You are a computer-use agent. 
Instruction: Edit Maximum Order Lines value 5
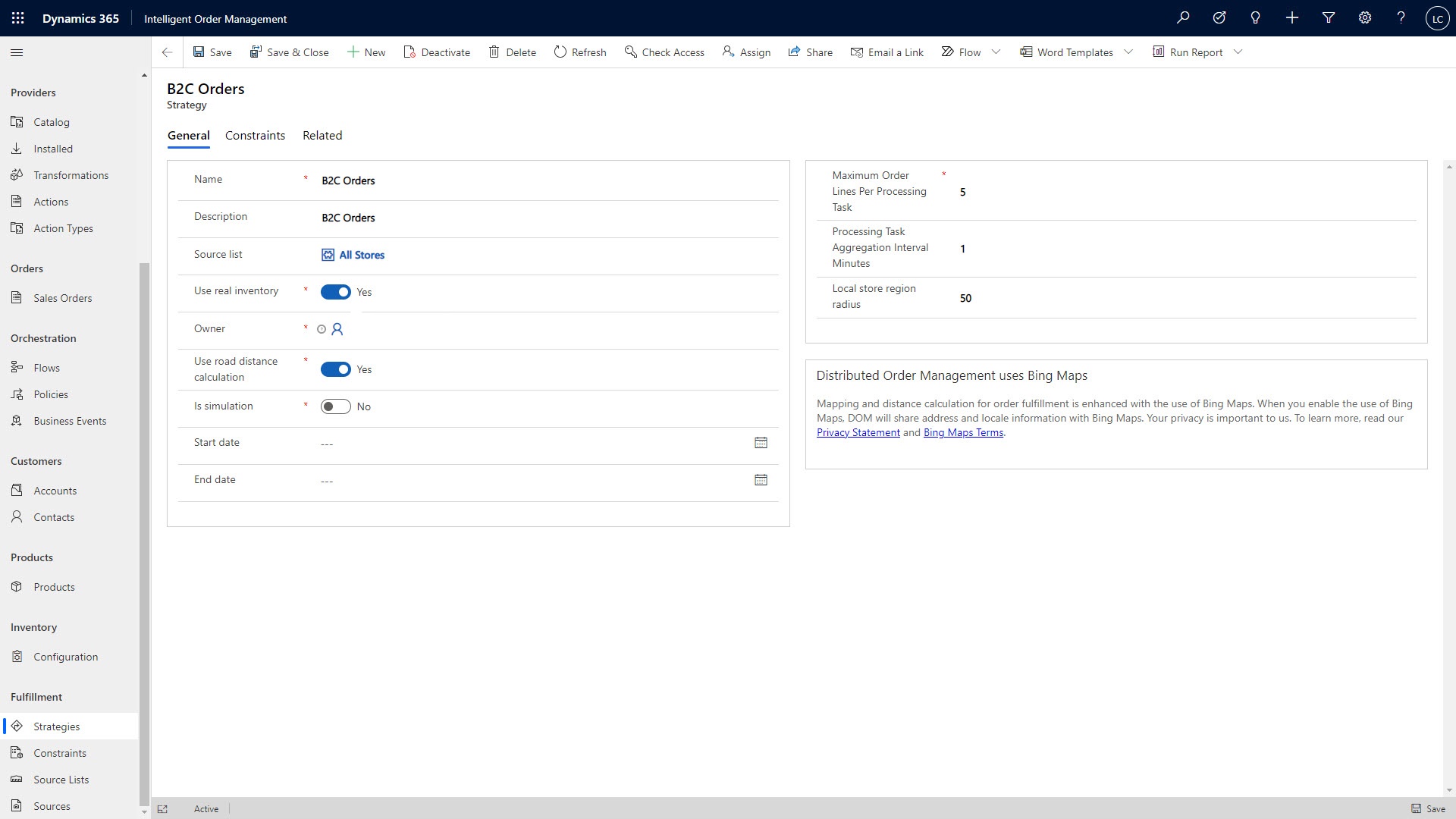coord(1184,193)
